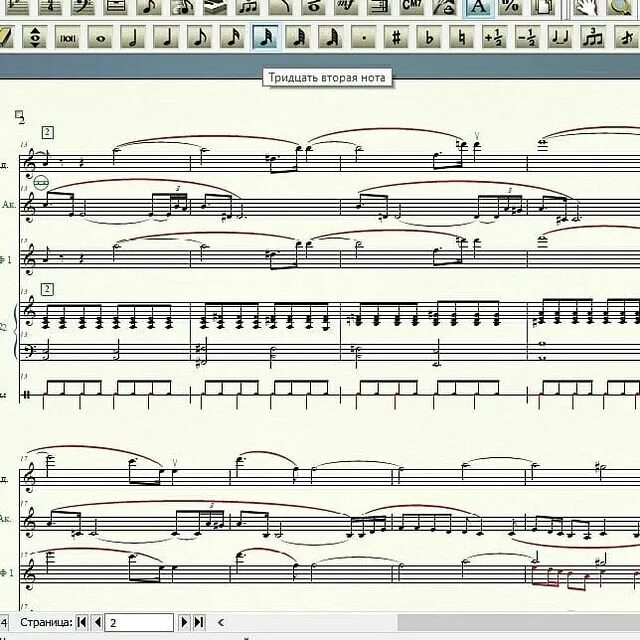Pick the Eraser in Simple Entry palette

pyautogui.click(x=5, y=38)
